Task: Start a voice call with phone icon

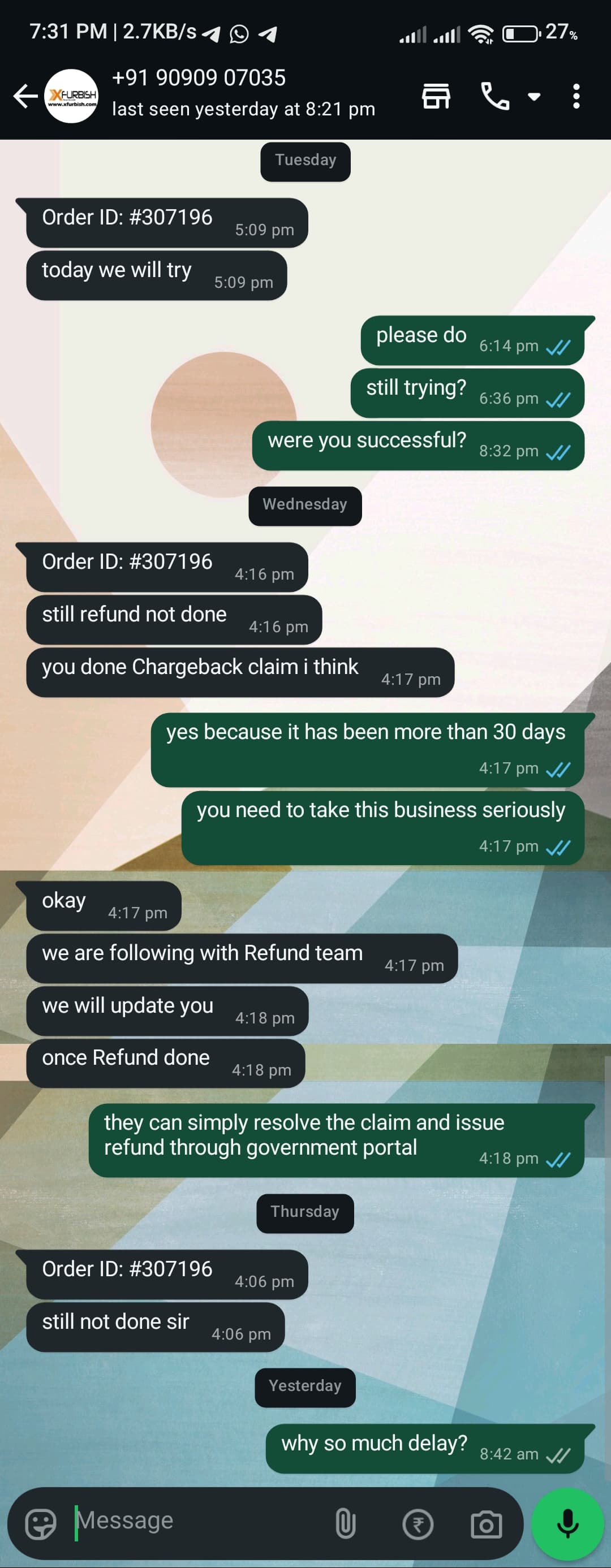Action: 494,96
